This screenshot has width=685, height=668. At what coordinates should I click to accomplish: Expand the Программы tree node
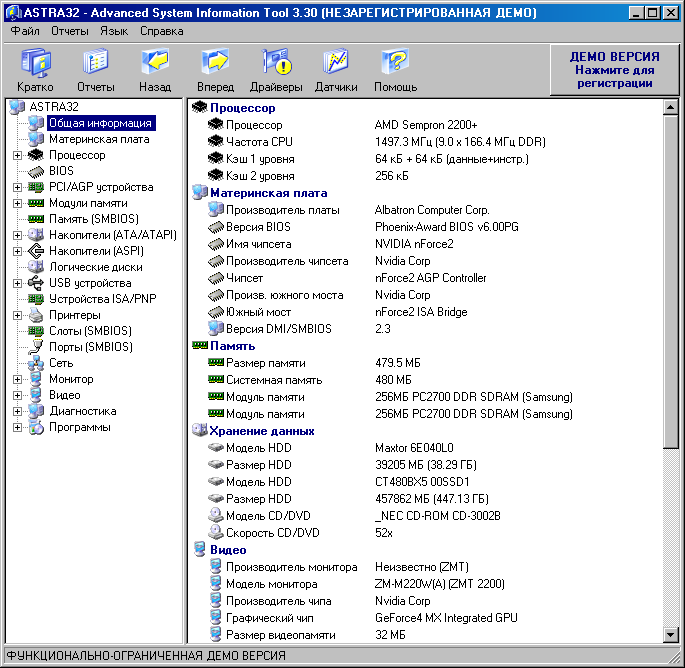(x=17, y=427)
